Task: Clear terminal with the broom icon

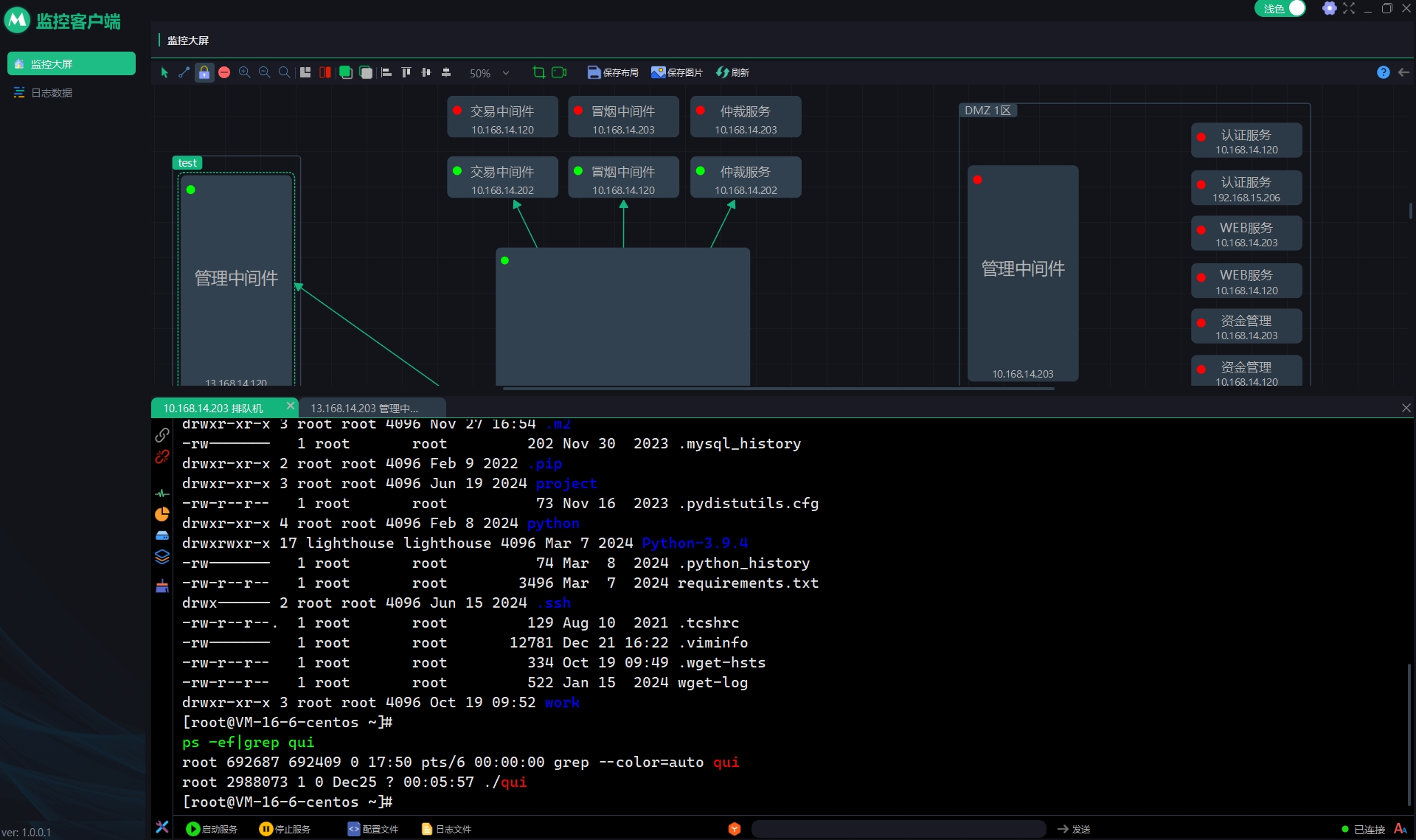Action: click(x=162, y=586)
